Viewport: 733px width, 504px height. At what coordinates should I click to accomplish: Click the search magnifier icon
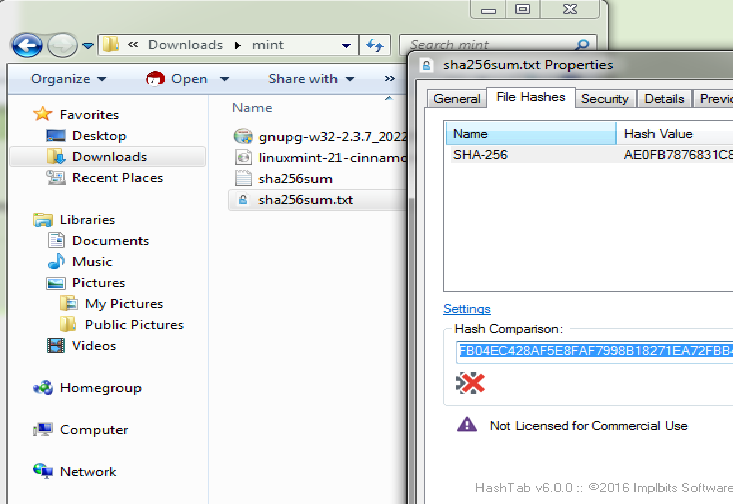coord(582,44)
